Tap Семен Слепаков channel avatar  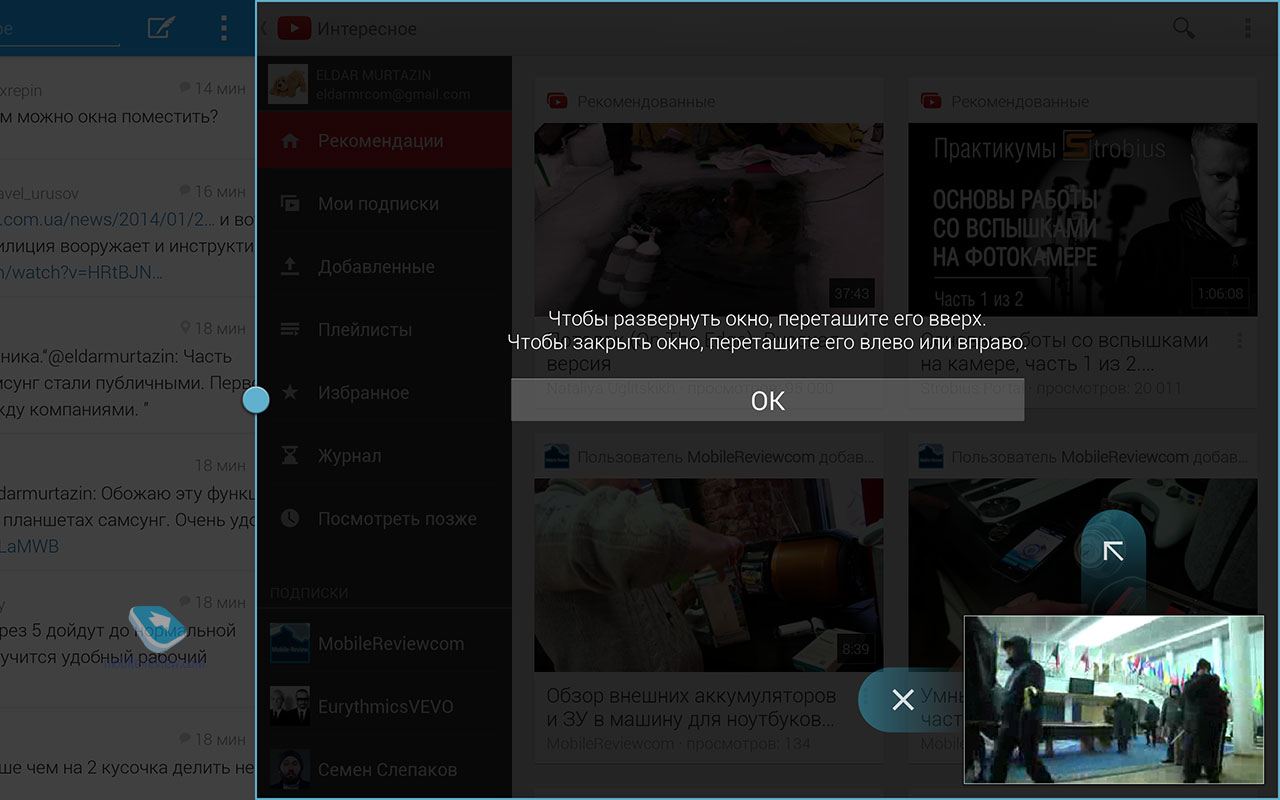[x=289, y=769]
